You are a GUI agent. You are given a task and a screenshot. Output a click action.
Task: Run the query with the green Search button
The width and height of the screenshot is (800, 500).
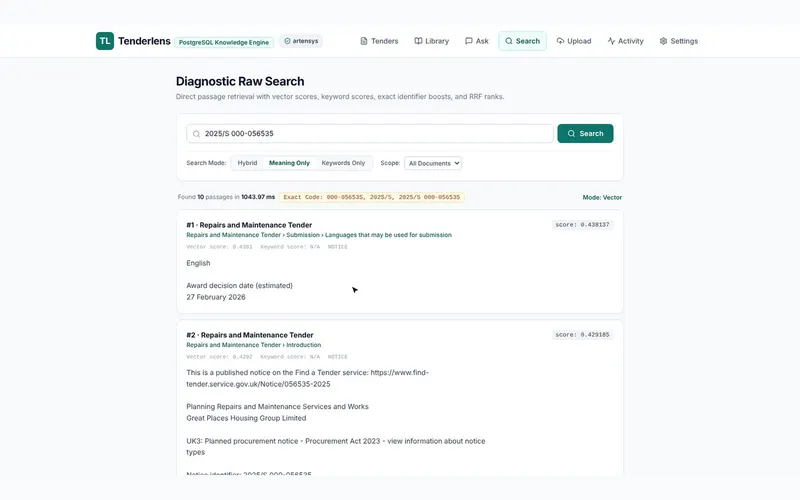click(585, 134)
